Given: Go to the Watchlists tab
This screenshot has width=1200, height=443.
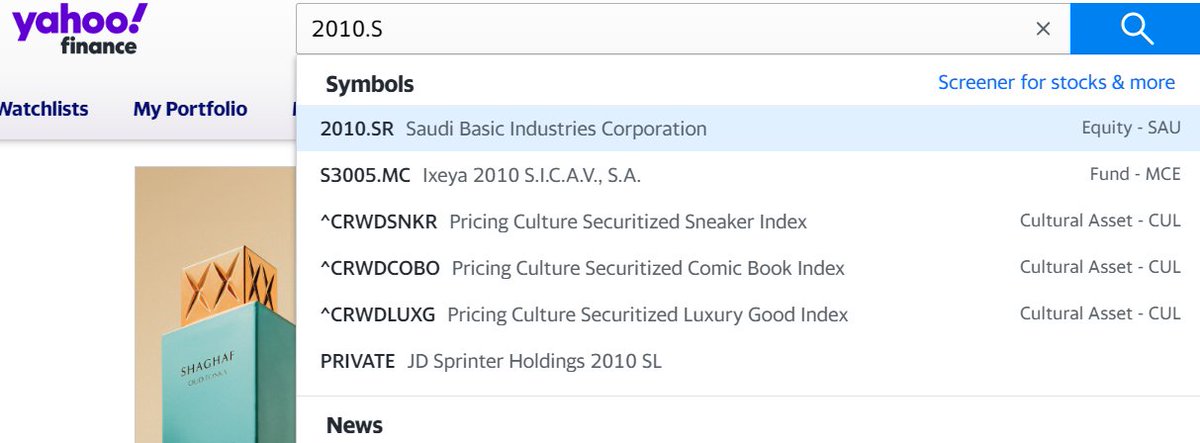Looking at the screenshot, I should 42,109.
